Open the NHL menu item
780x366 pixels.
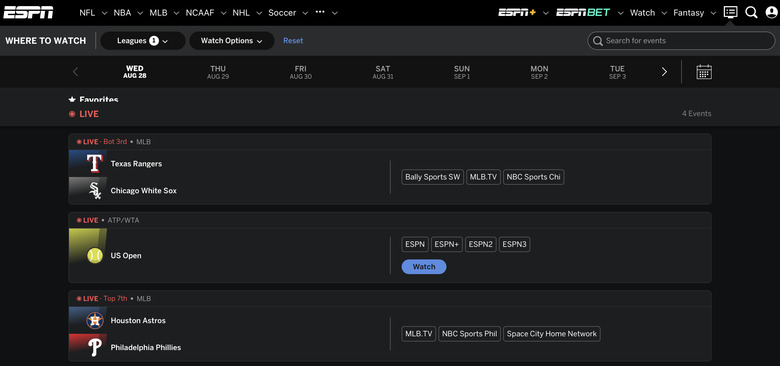tap(241, 12)
